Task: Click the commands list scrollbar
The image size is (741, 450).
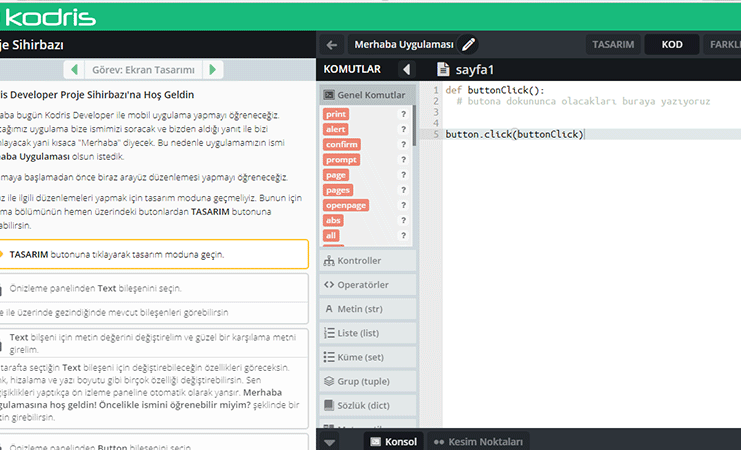Action: (414, 126)
